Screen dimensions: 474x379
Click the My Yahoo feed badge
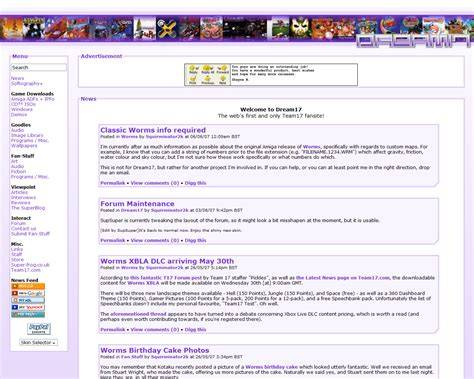pyautogui.click(x=28, y=307)
